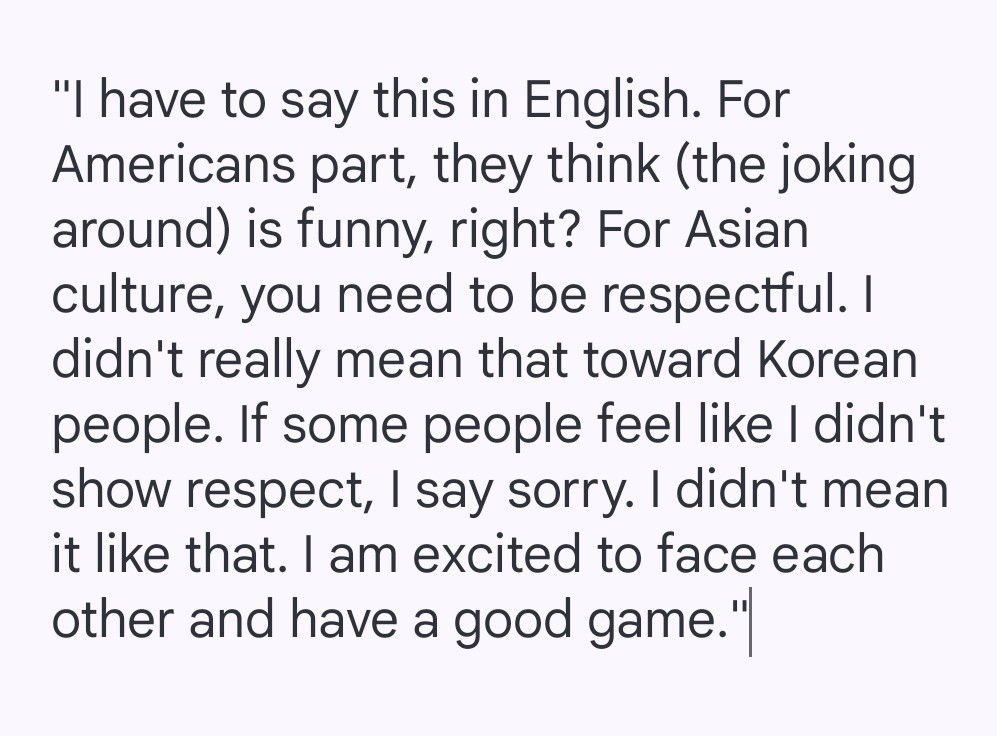Image resolution: width=997 pixels, height=736 pixels.
Task: Place cursor in the word "Korean"
Action: (837, 362)
